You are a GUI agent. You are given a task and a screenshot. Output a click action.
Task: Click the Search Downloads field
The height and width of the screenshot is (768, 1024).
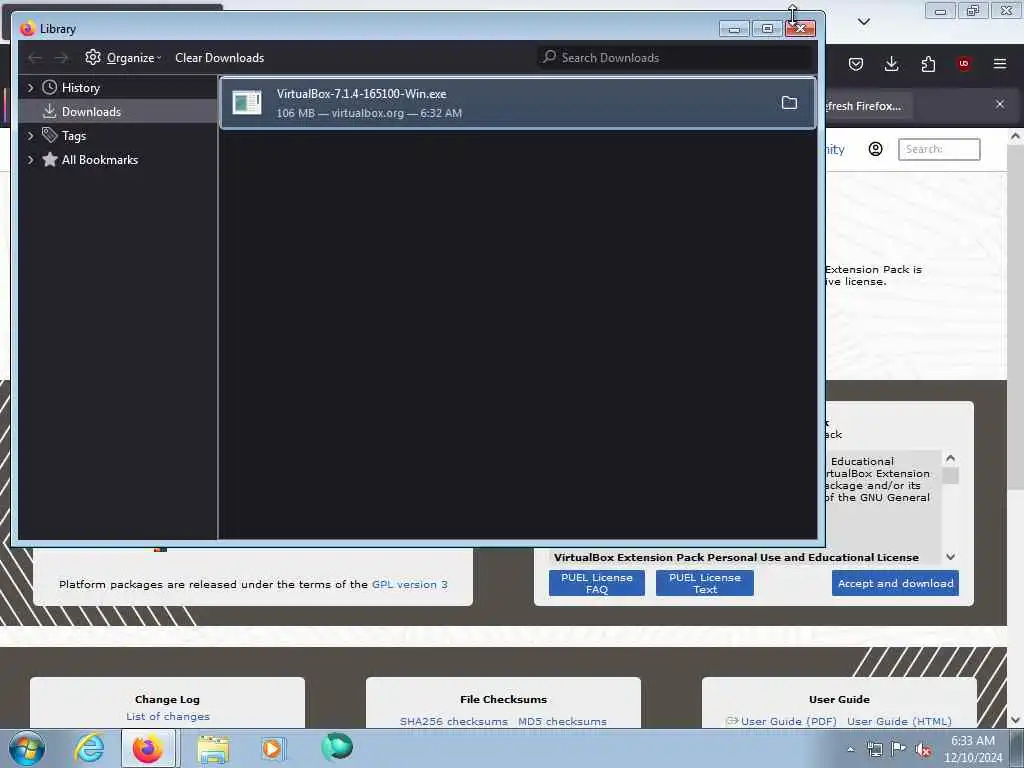pos(675,57)
